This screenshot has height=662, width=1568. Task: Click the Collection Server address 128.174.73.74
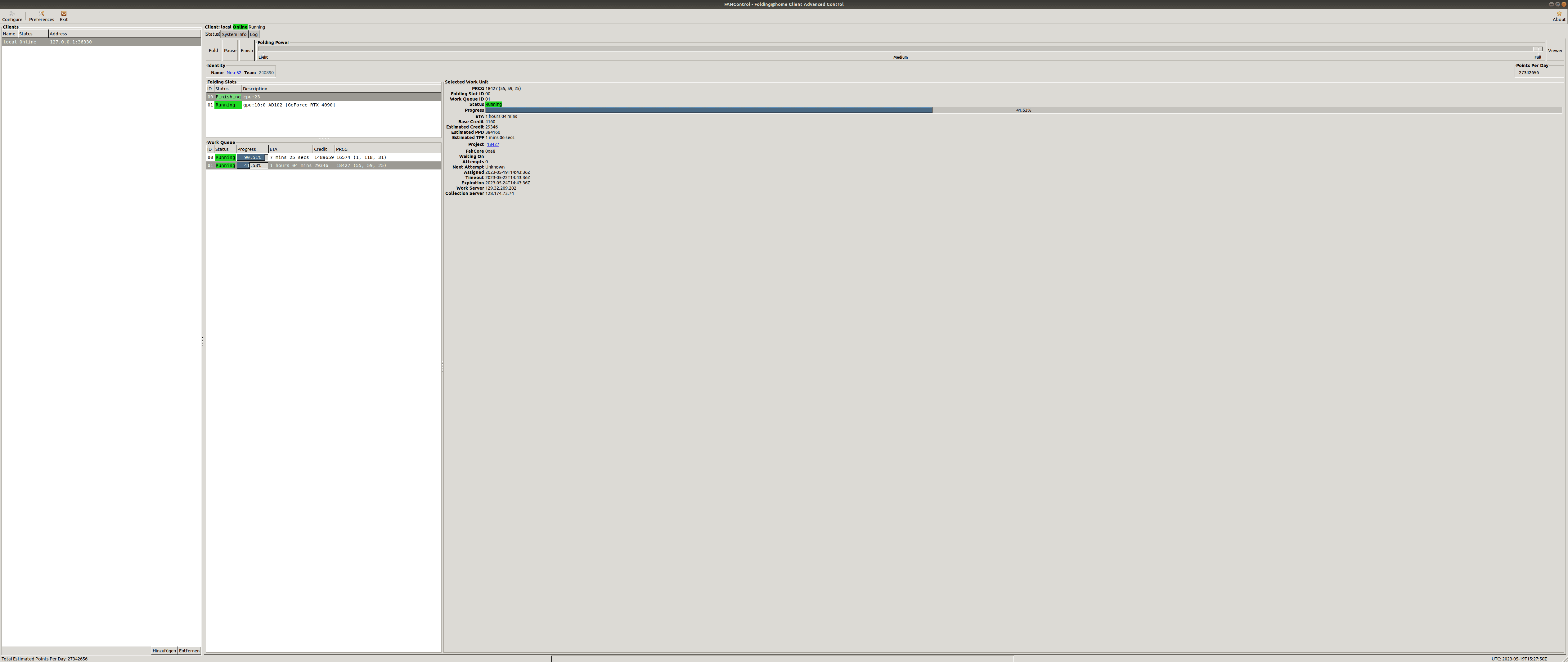[x=499, y=194]
